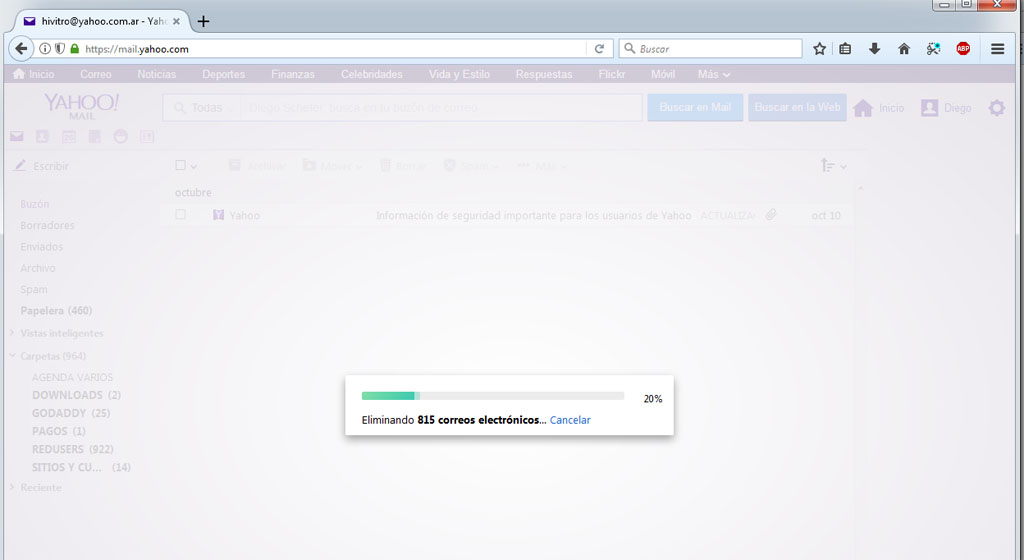This screenshot has width=1024, height=560.
Task: Click the last icon right of the smiley
Action: coord(147,136)
